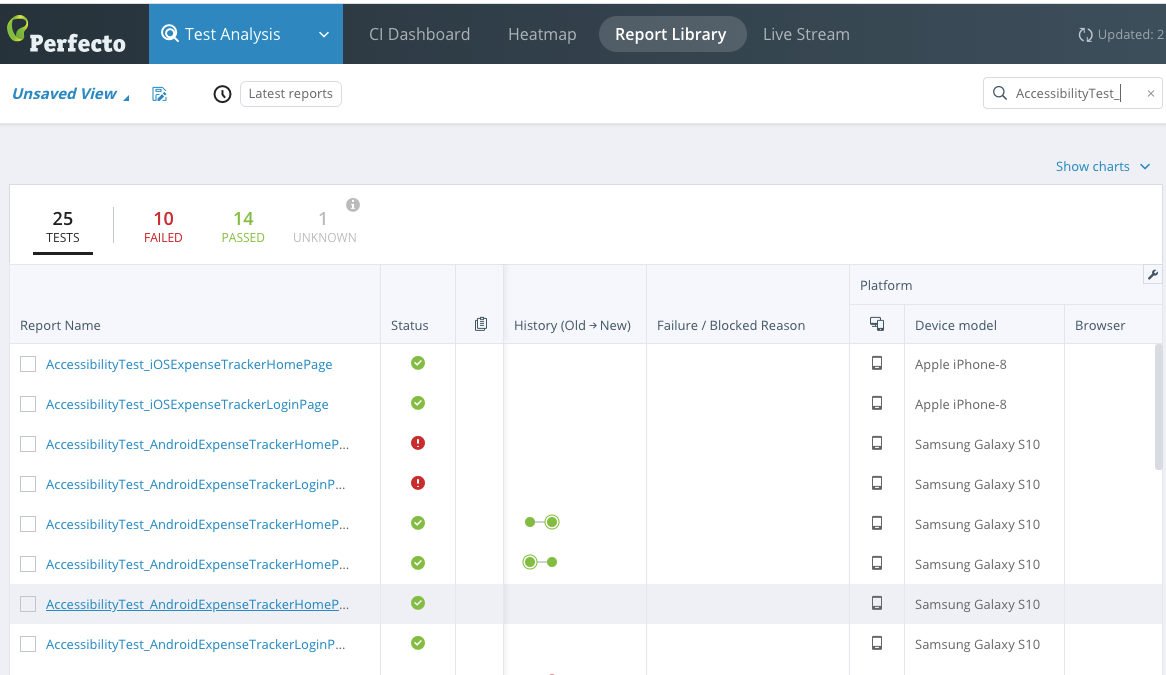The width and height of the screenshot is (1166, 675).
Task: Click the info icon beside Unknown count
Action: [x=353, y=205]
